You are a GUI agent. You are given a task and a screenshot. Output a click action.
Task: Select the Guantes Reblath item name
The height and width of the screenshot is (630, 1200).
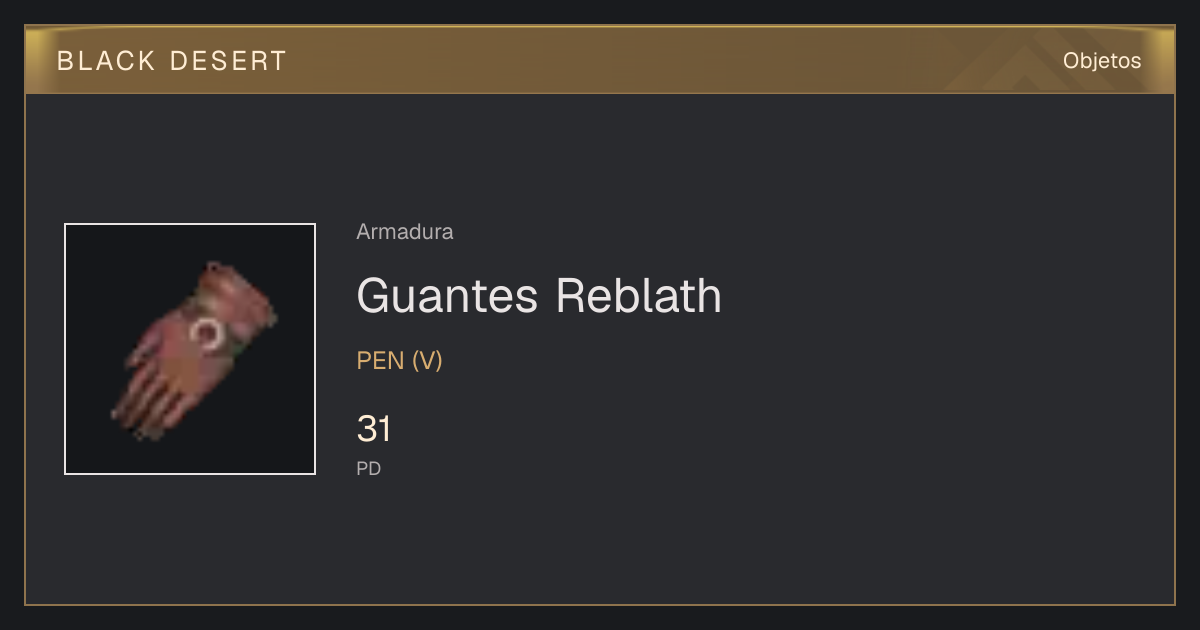[539, 296]
